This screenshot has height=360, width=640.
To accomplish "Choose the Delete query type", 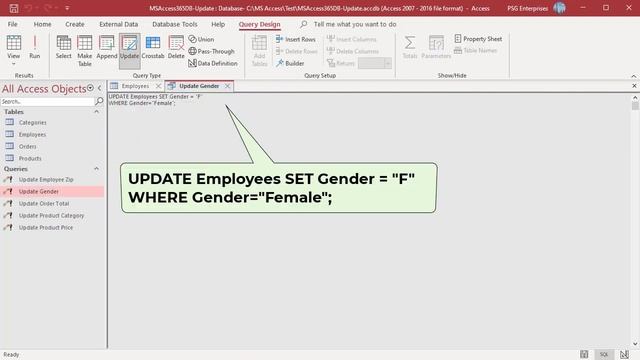I will tap(176, 48).
